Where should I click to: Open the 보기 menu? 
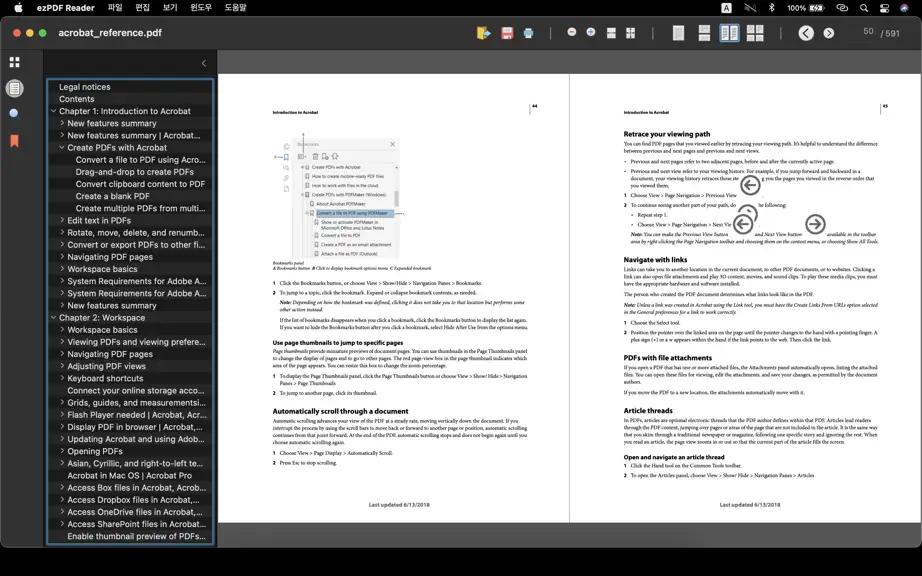point(170,8)
